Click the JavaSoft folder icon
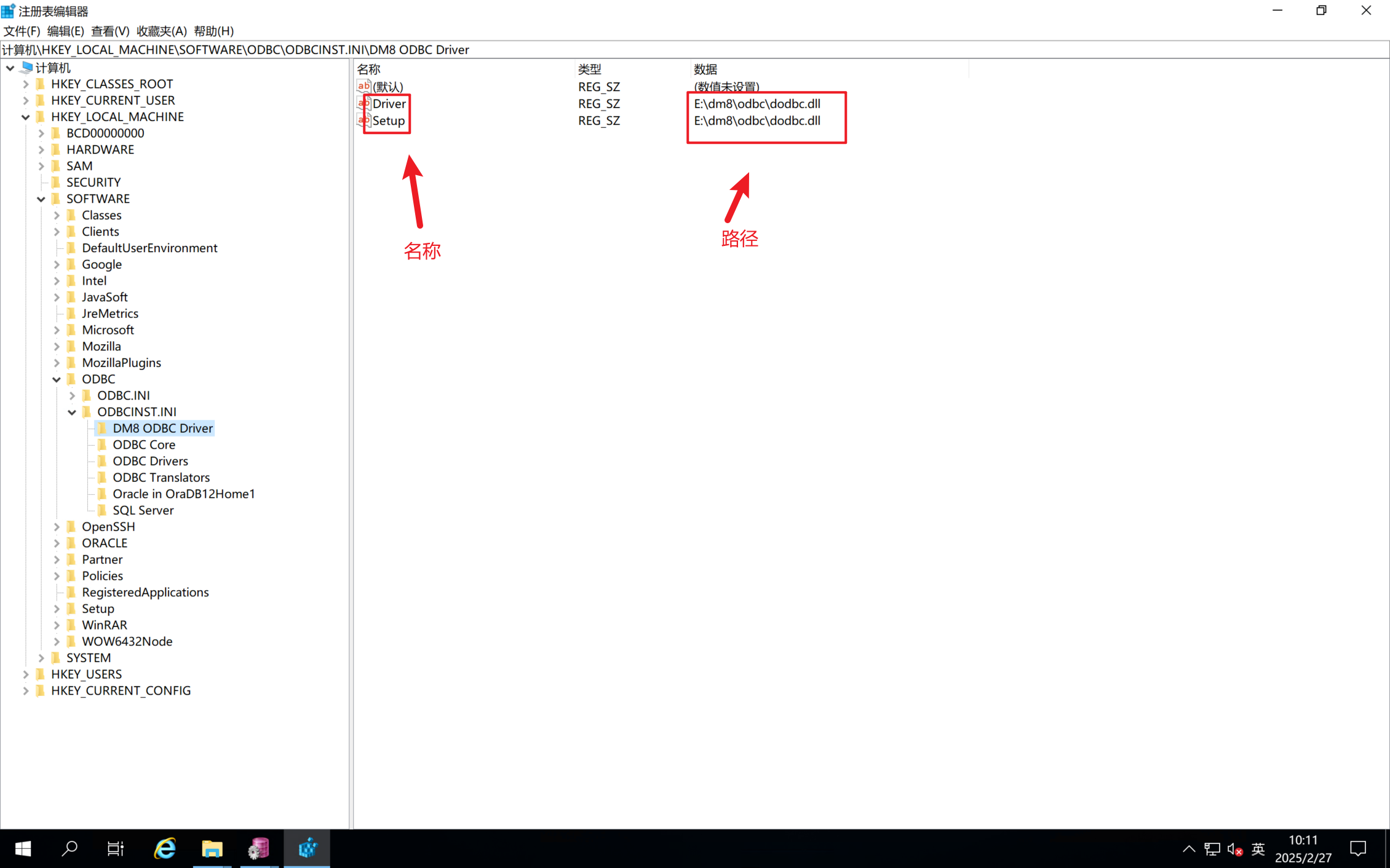Image resolution: width=1390 pixels, height=868 pixels. (71, 297)
